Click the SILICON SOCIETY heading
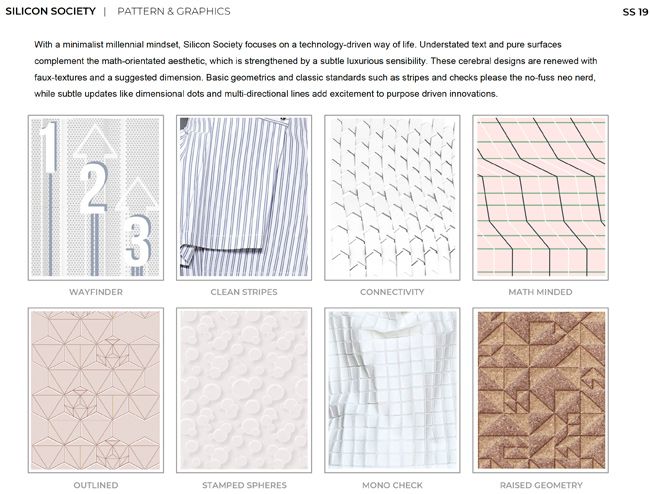This screenshot has width=650, height=494. (51, 11)
